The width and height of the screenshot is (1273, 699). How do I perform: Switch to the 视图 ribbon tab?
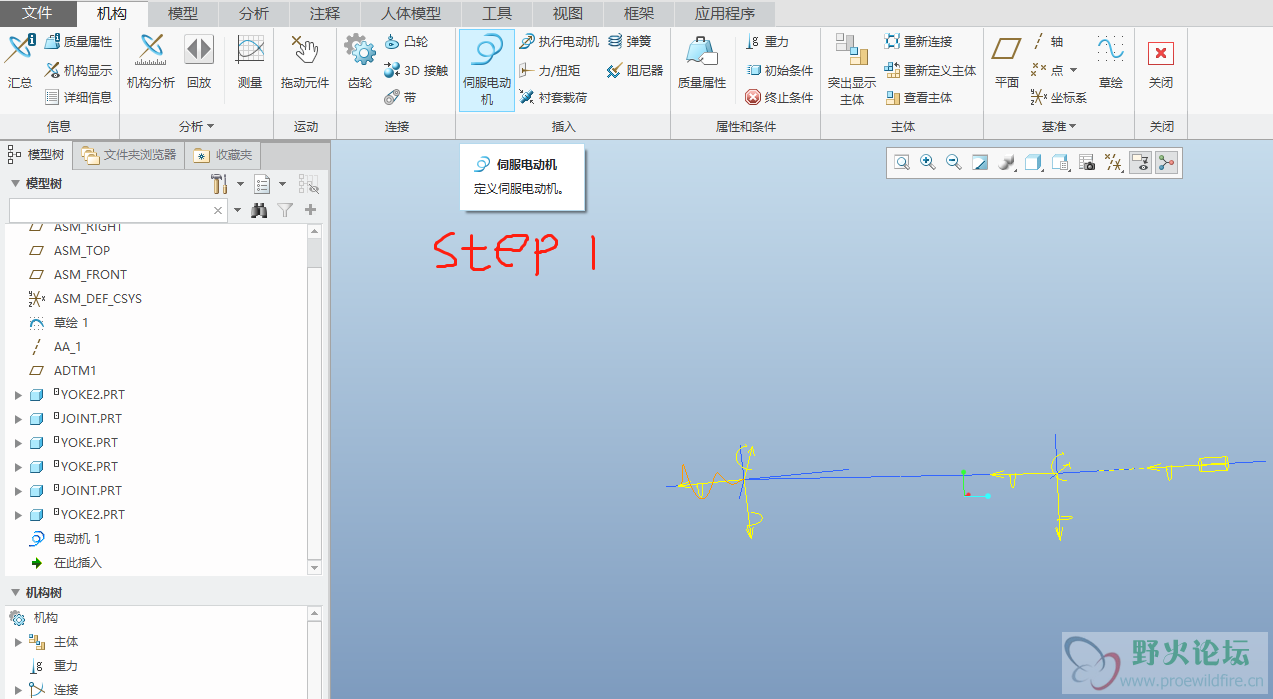(567, 14)
